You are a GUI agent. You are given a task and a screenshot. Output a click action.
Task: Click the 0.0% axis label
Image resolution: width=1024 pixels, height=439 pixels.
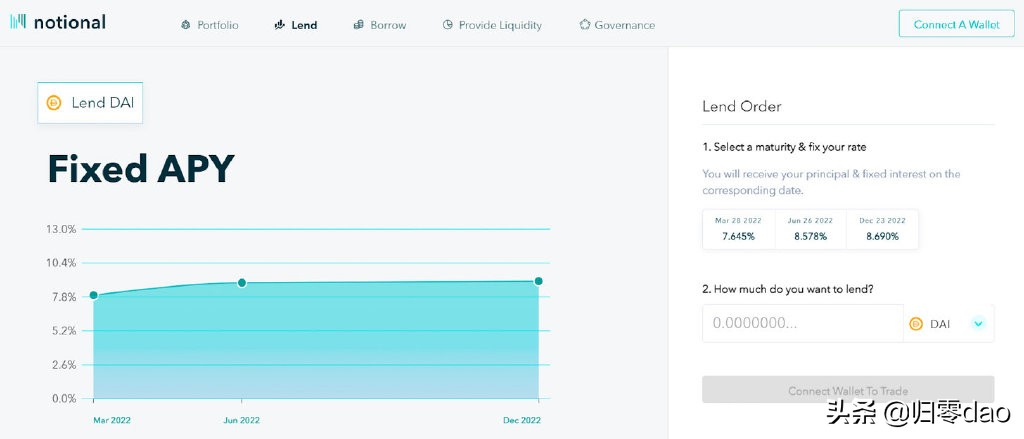tap(65, 398)
